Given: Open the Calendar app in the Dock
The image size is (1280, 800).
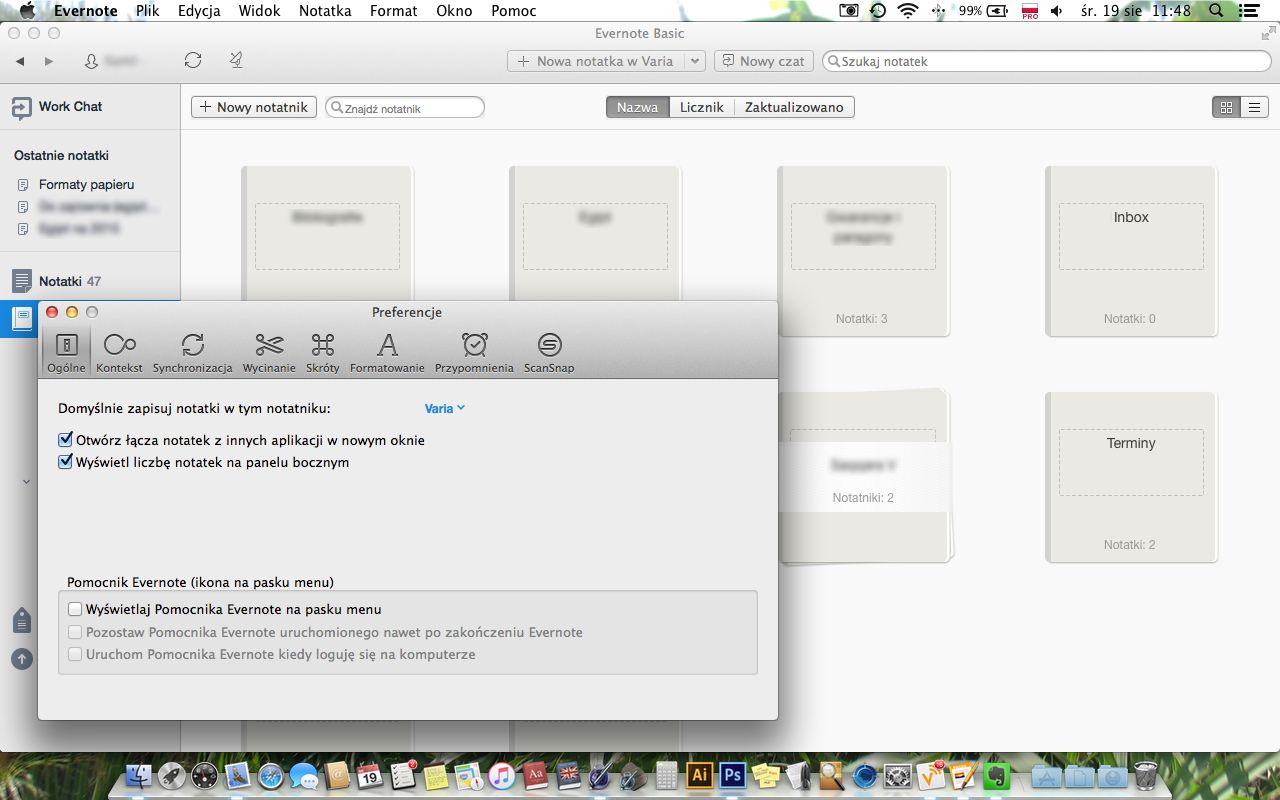Looking at the screenshot, I should pos(369,775).
